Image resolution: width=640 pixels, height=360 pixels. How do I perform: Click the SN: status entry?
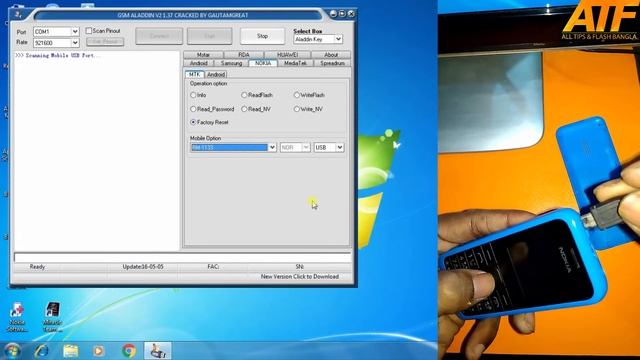(300, 267)
